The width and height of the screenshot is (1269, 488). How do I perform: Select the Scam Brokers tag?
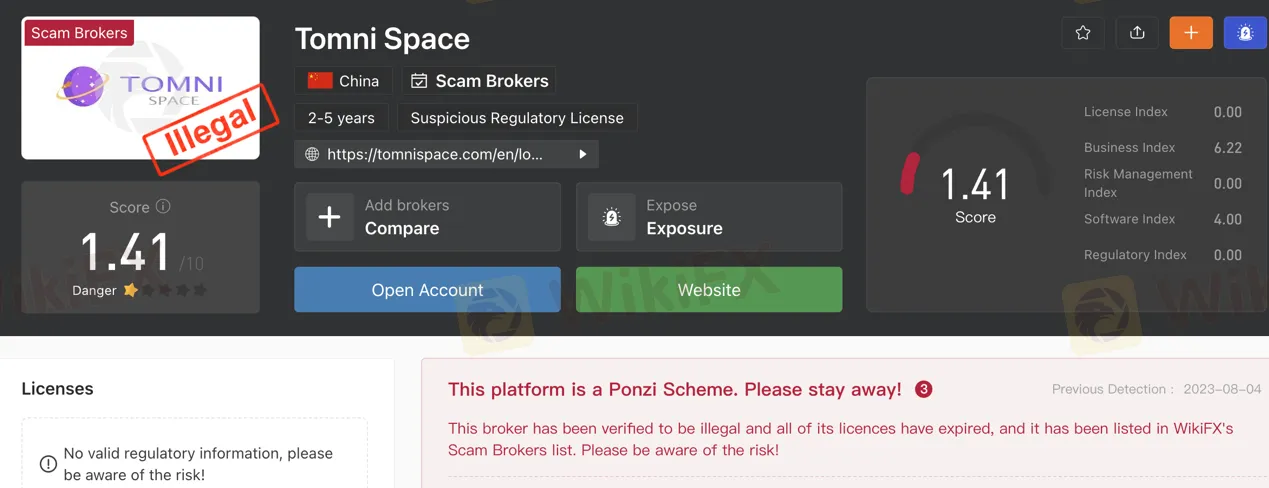coord(479,81)
